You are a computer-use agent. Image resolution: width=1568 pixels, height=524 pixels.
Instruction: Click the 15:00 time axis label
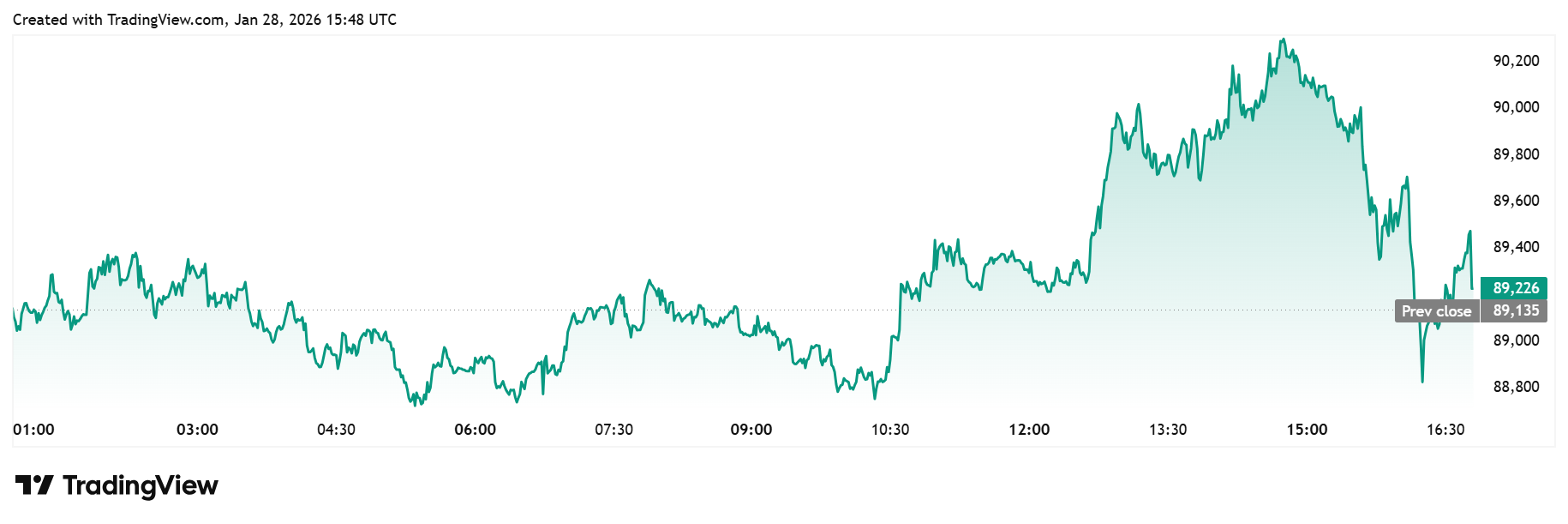click(1307, 430)
